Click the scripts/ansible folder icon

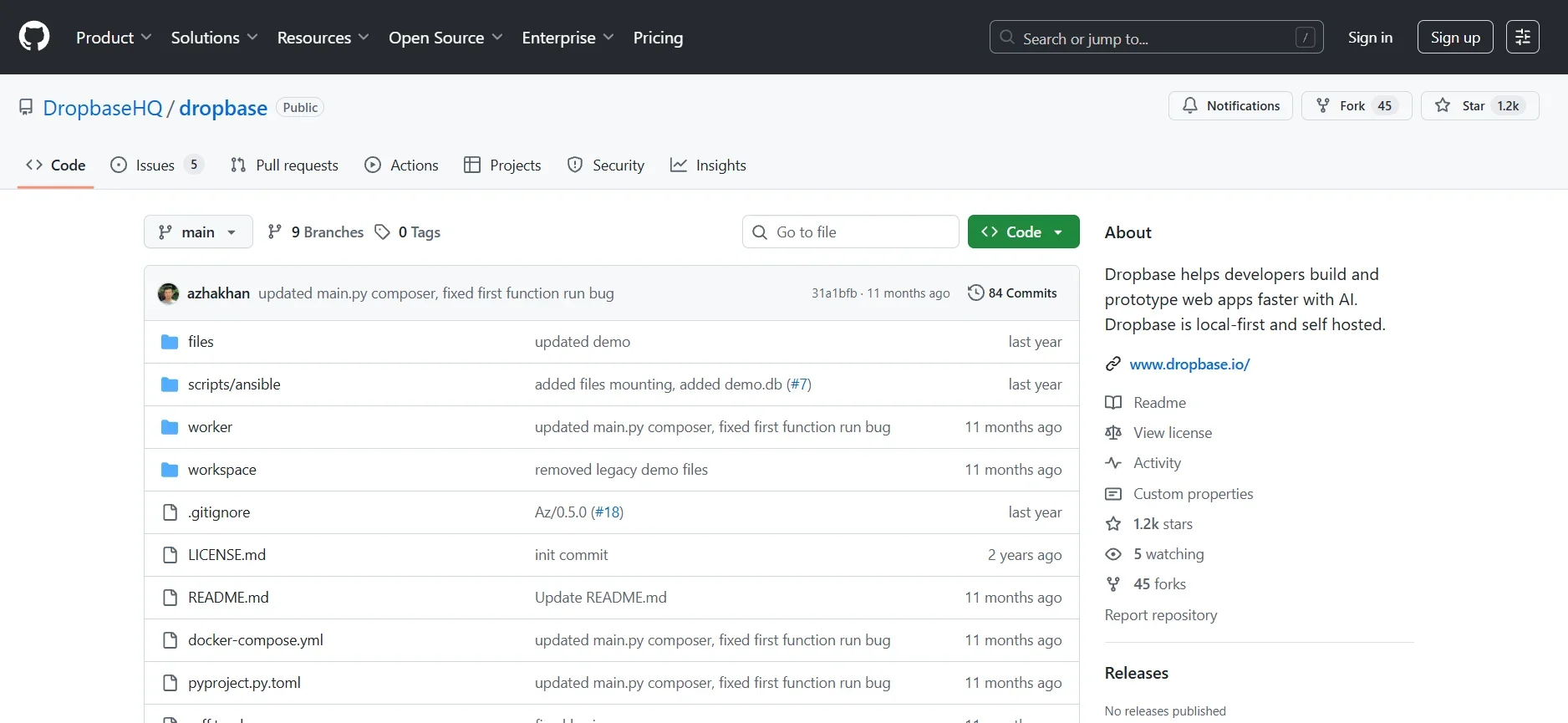170,384
